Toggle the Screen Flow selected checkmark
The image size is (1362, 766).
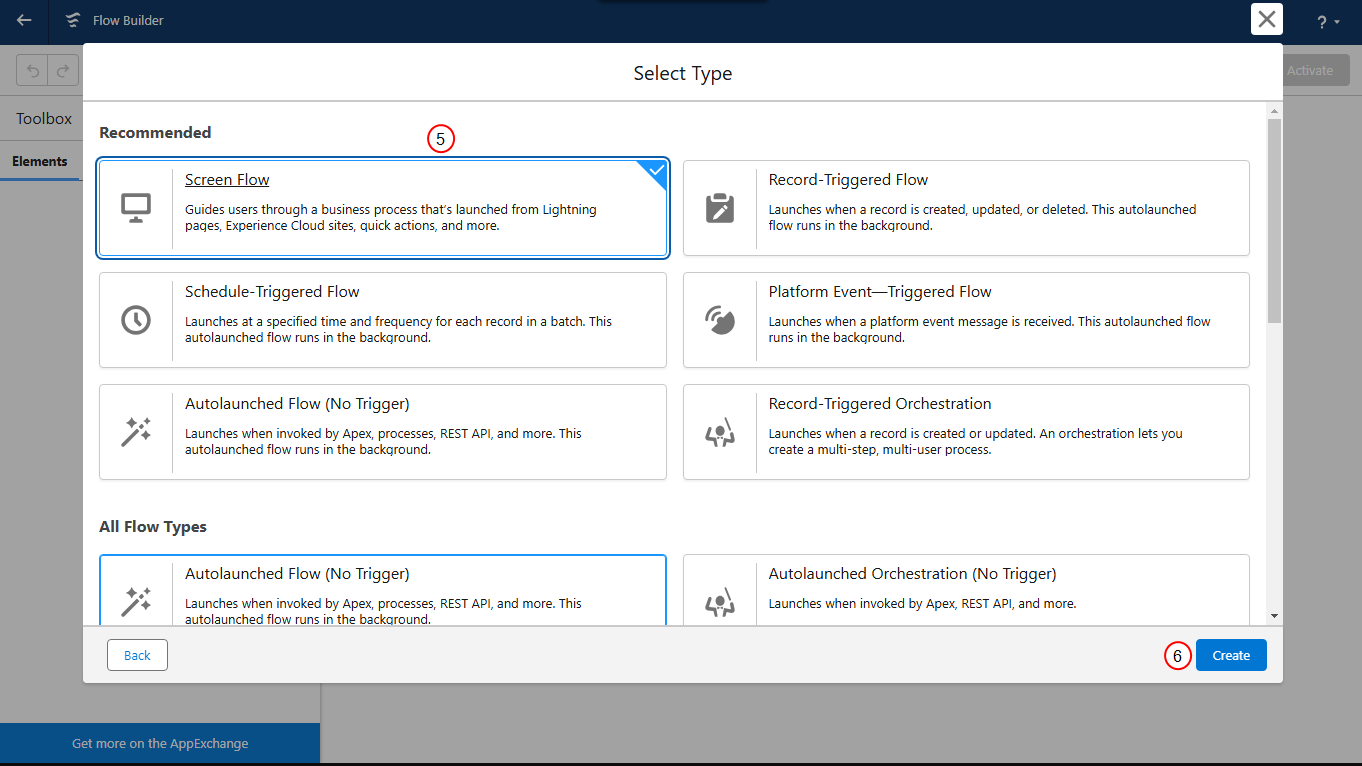(x=655, y=172)
